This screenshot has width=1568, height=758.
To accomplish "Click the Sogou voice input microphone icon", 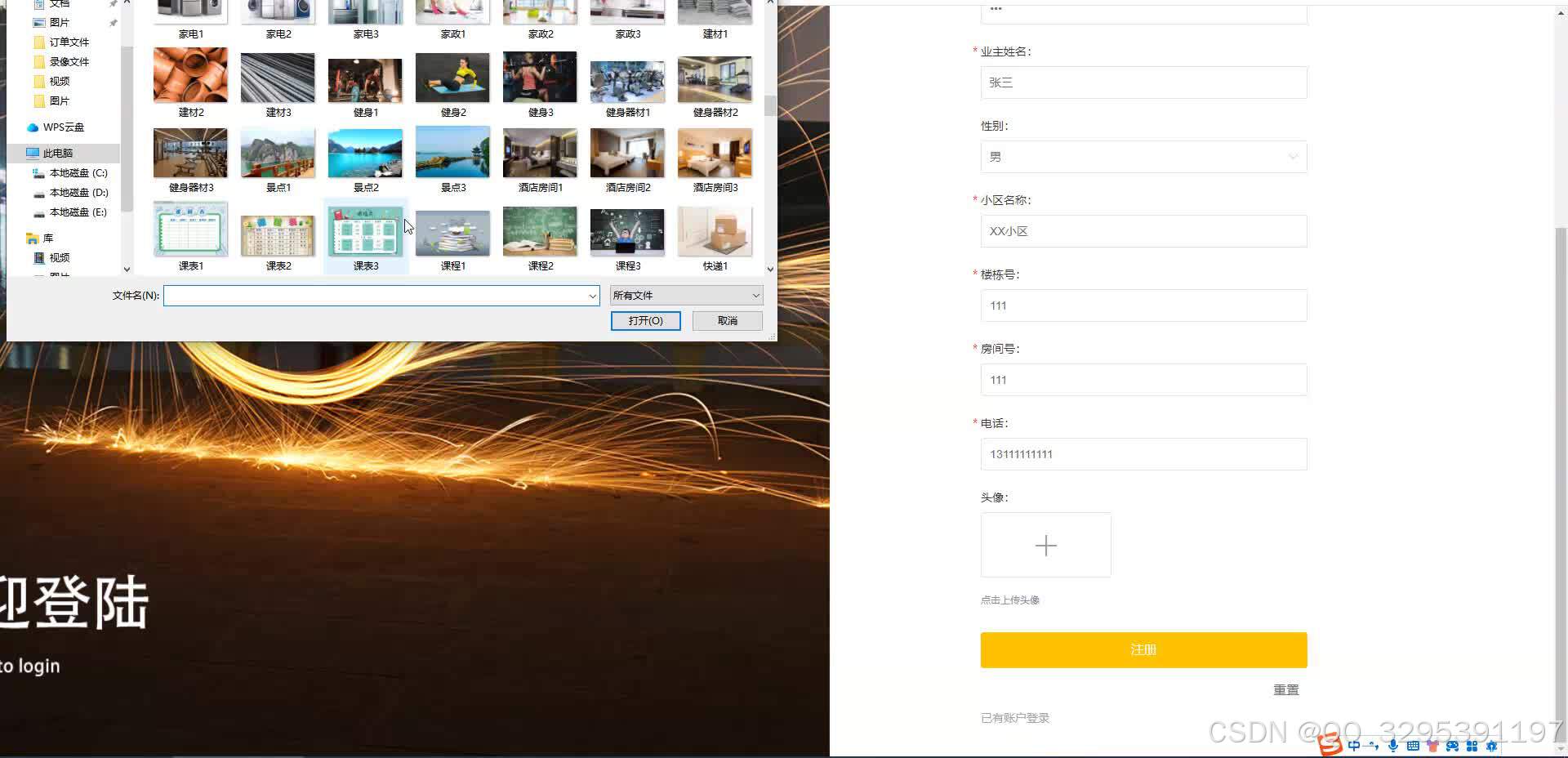I will click(1393, 746).
